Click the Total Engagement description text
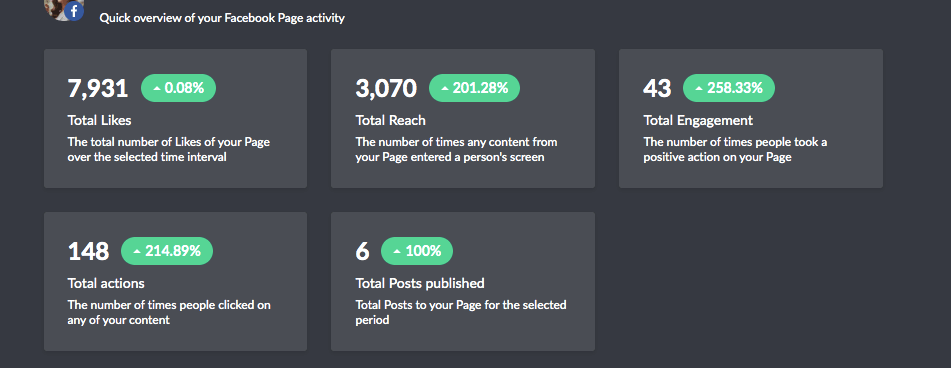 click(735, 150)
